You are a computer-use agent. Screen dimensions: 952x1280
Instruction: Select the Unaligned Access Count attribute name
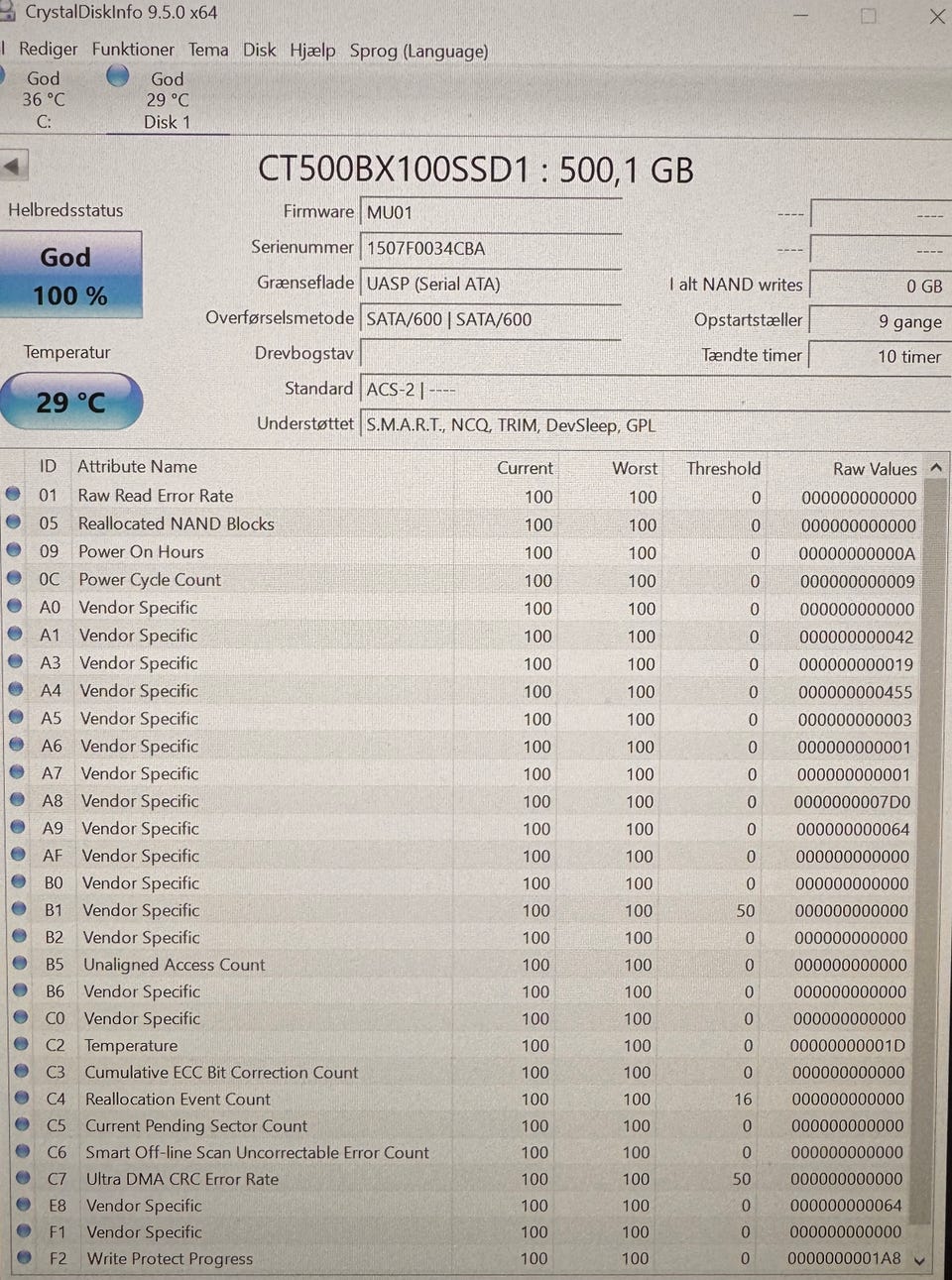coord(174,964)
